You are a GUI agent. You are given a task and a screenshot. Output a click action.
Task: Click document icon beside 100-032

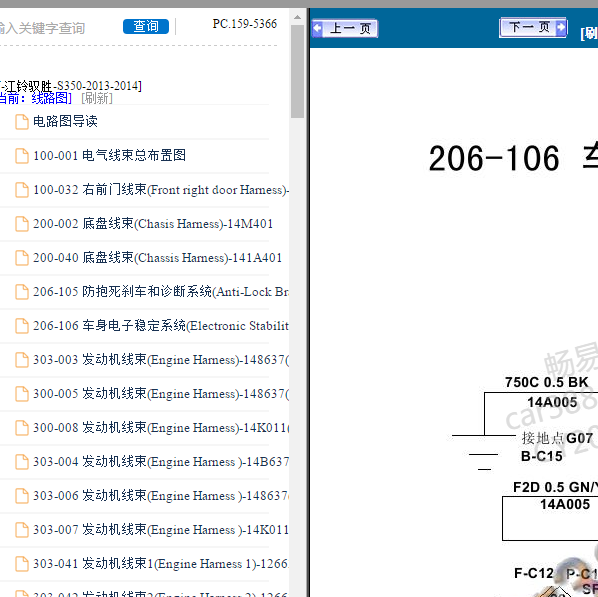pyautogui.click(x=22, y=190)
